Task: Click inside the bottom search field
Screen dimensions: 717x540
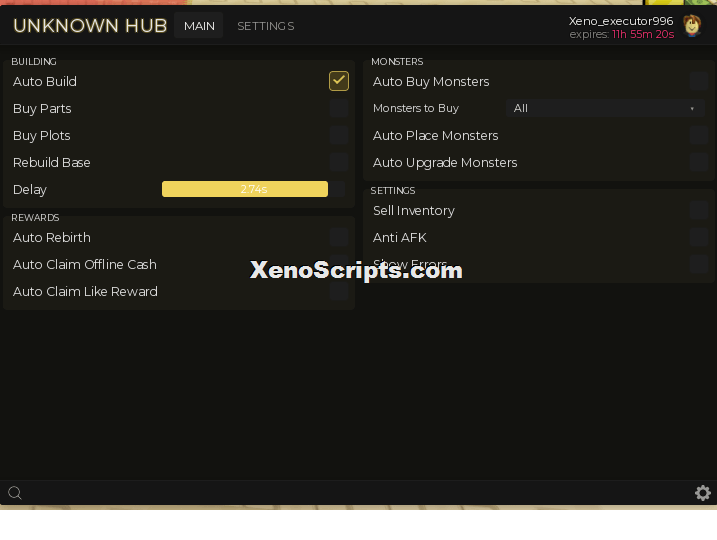Action: click(x=357, y=493)
